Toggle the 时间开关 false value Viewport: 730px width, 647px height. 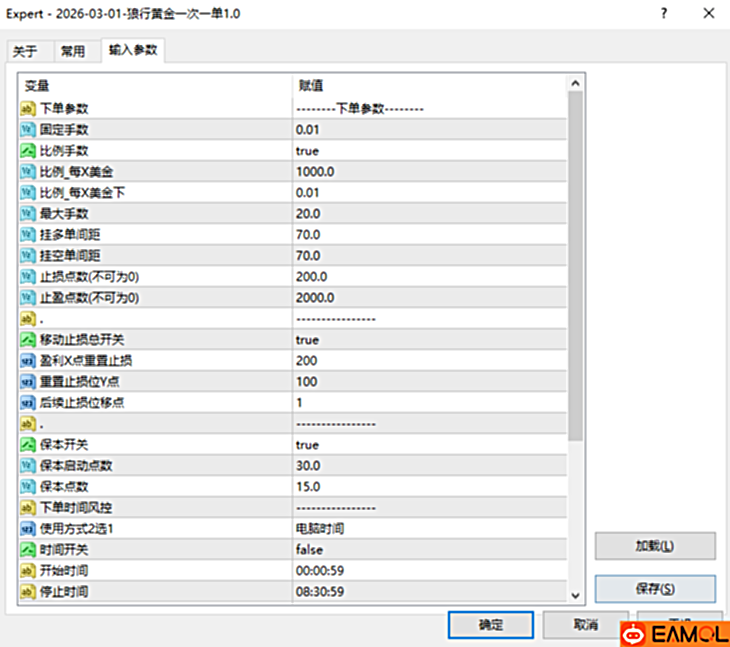pos(309,550)
